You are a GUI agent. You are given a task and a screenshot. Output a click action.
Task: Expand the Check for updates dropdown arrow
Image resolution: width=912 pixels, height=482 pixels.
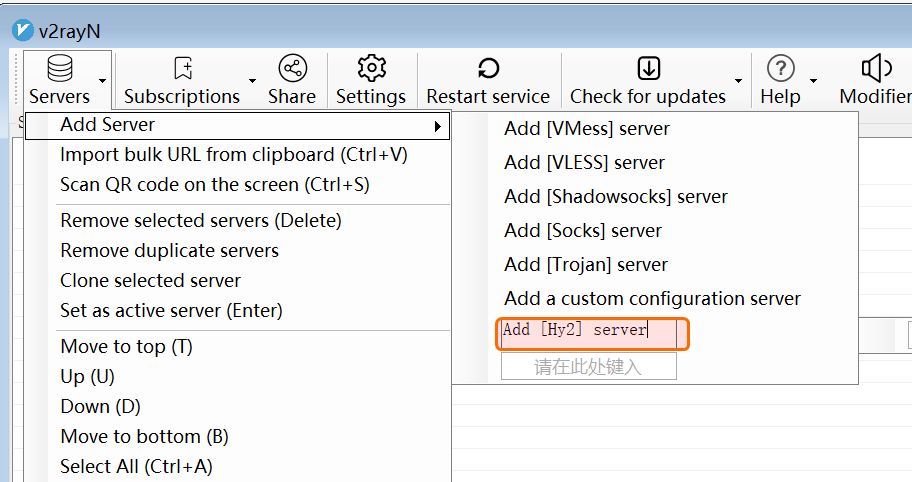pyautogui.click(x=738, y=81)
